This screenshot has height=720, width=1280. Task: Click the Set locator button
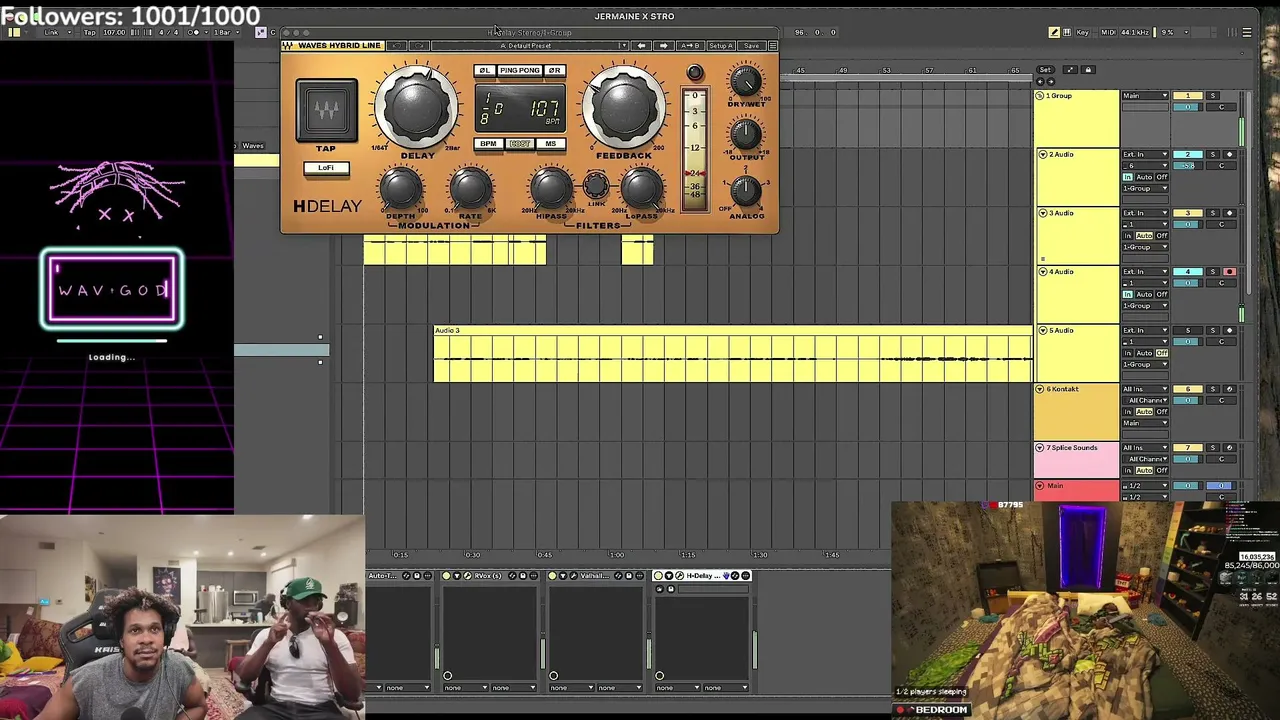click(1046, 70)
